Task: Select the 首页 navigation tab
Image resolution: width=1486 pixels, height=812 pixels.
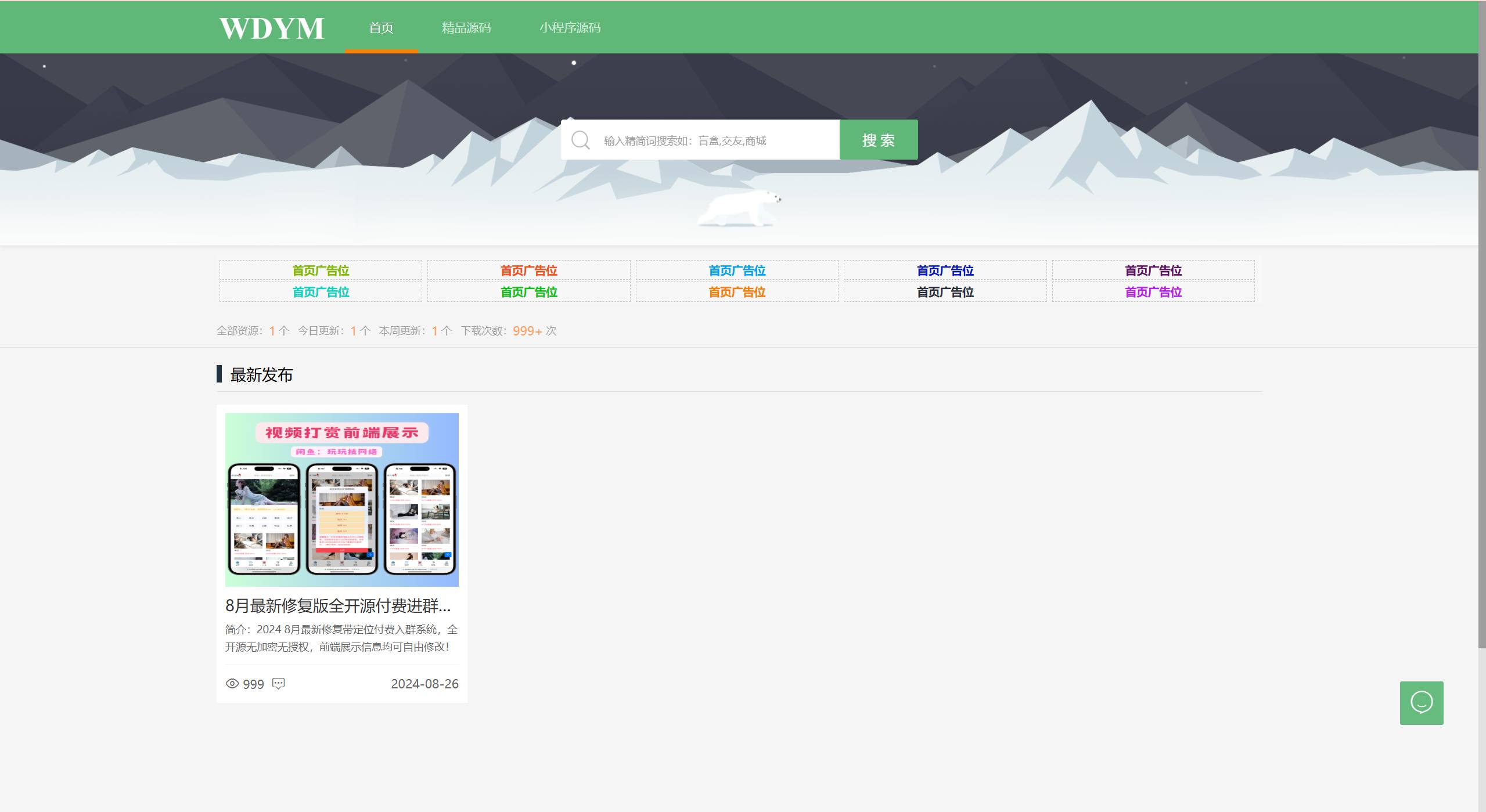Action: point(381,28)
